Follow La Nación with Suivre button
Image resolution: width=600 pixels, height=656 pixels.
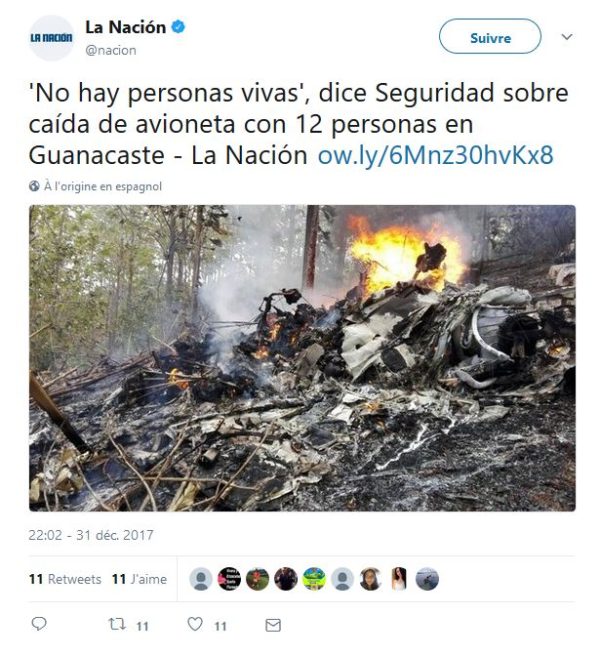click(x=490, y=36)
